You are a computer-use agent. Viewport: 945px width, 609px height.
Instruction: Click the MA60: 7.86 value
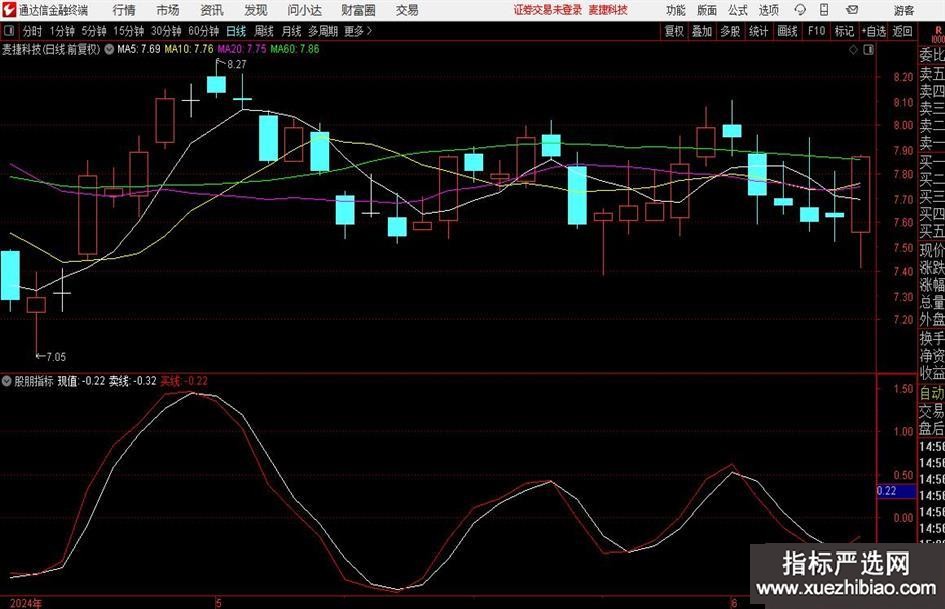[295, 49]
